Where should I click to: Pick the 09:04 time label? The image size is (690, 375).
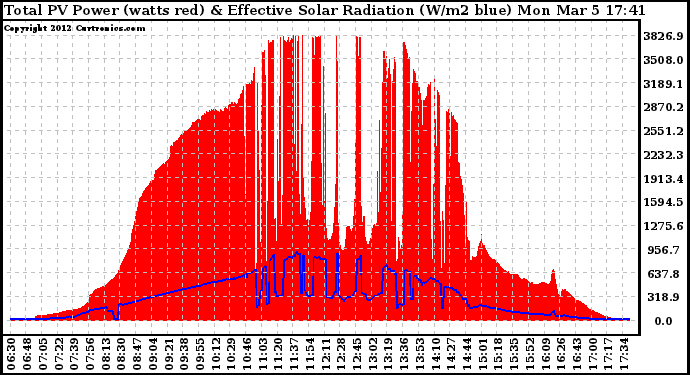[153, 354]
